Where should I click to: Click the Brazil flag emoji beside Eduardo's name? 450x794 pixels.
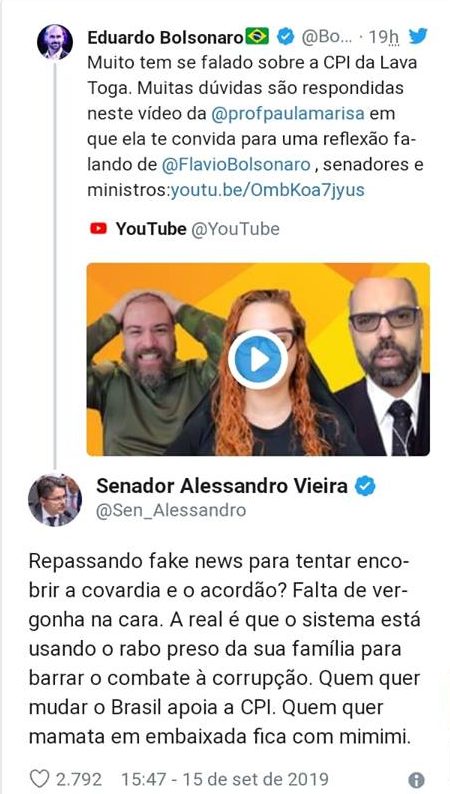(x=257, y=36)
